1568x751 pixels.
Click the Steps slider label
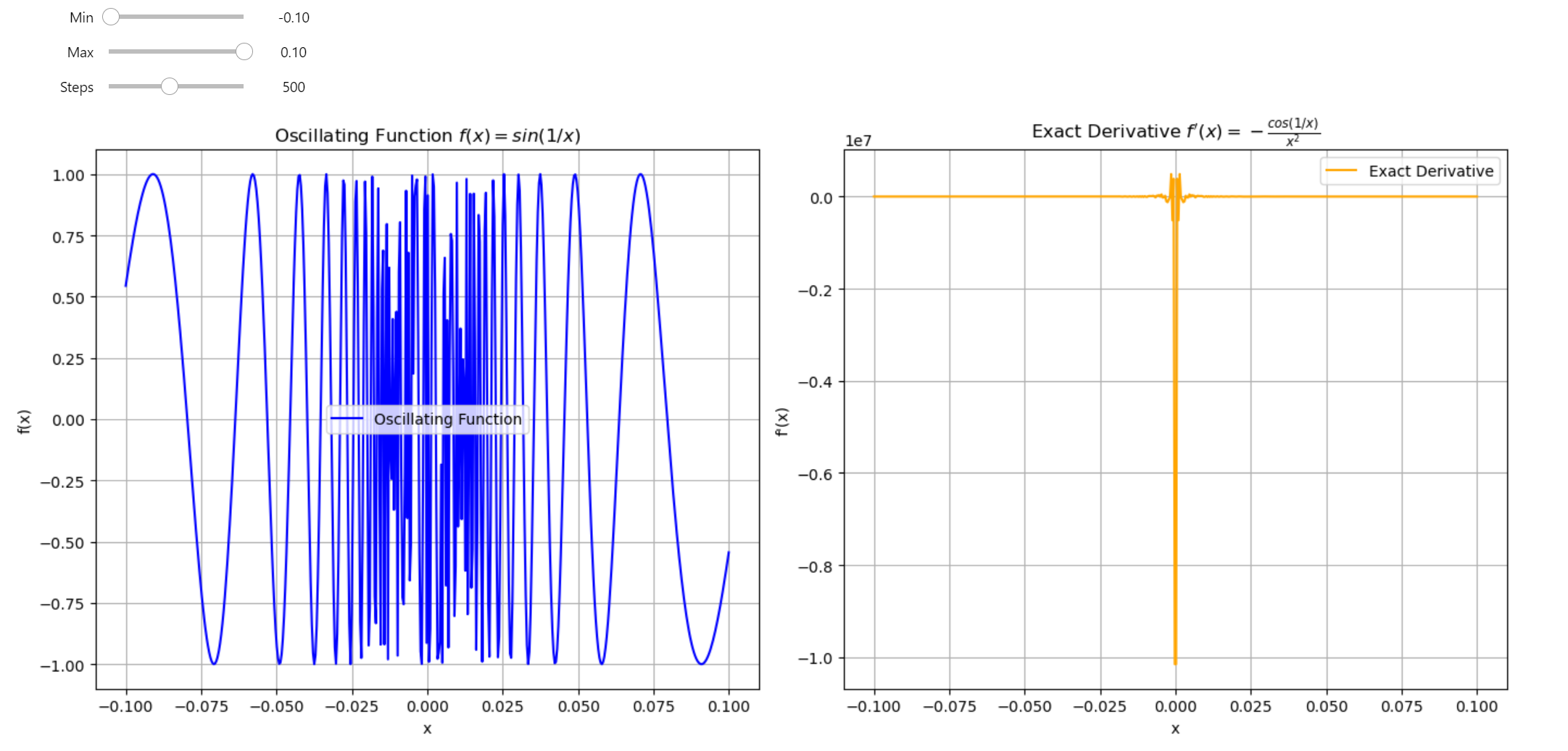77,87
